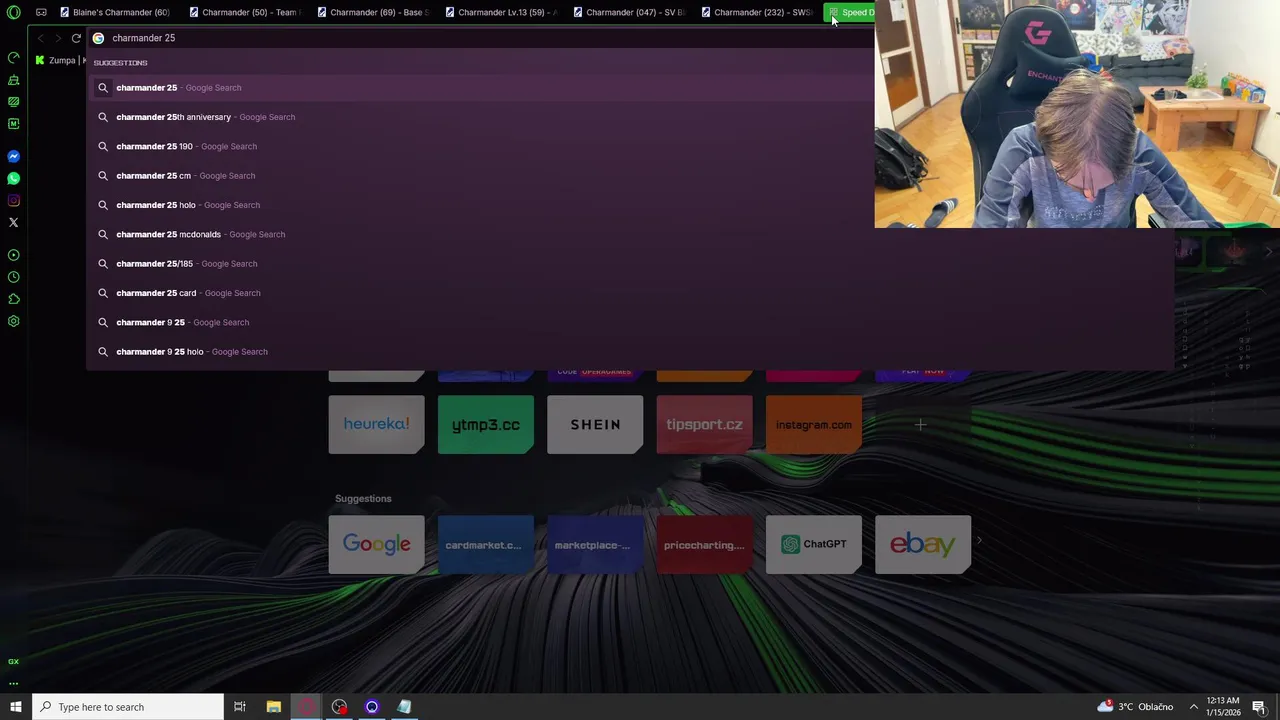The height and width of the screenshot is (720, 1280).
Task: Open the SHEIN speed dial tile
Action: (595, 424)
